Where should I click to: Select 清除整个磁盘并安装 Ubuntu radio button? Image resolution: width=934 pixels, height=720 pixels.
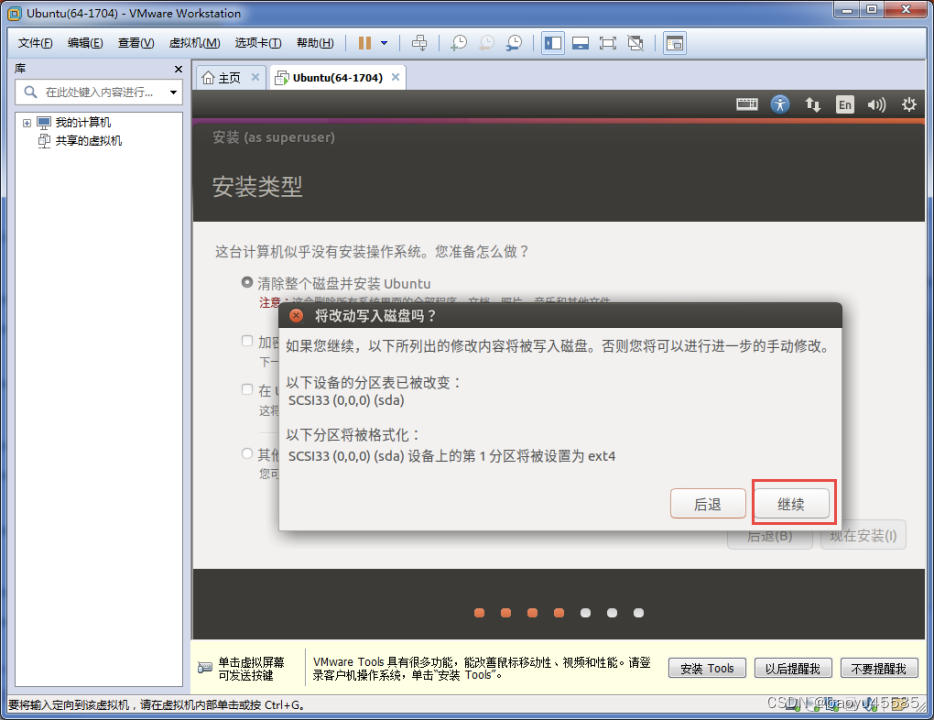pos(247,282)
